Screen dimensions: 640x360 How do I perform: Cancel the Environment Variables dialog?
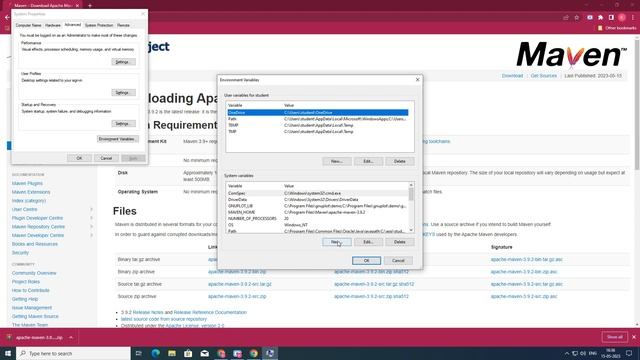[x=398, y=260]
